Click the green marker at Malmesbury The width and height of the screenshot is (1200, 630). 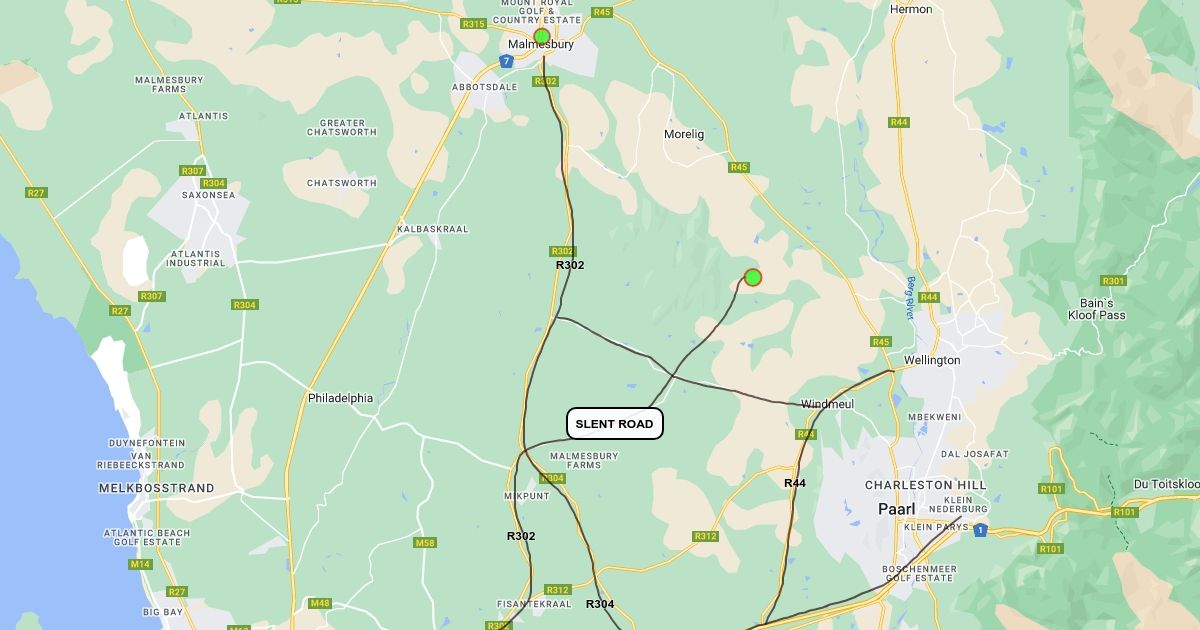click(542, 37)
